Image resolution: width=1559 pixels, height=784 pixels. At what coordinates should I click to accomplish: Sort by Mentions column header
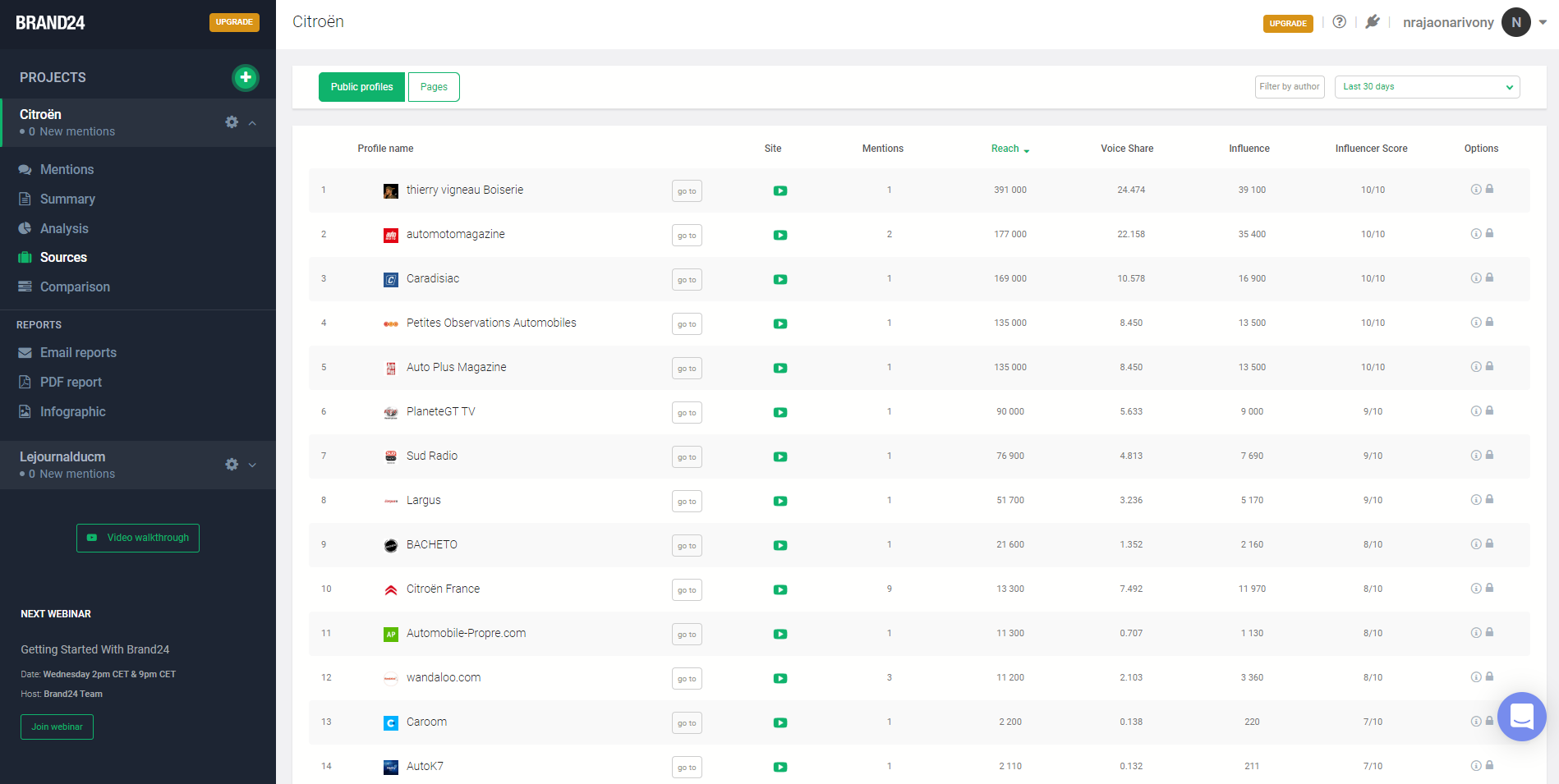(882, 149)
